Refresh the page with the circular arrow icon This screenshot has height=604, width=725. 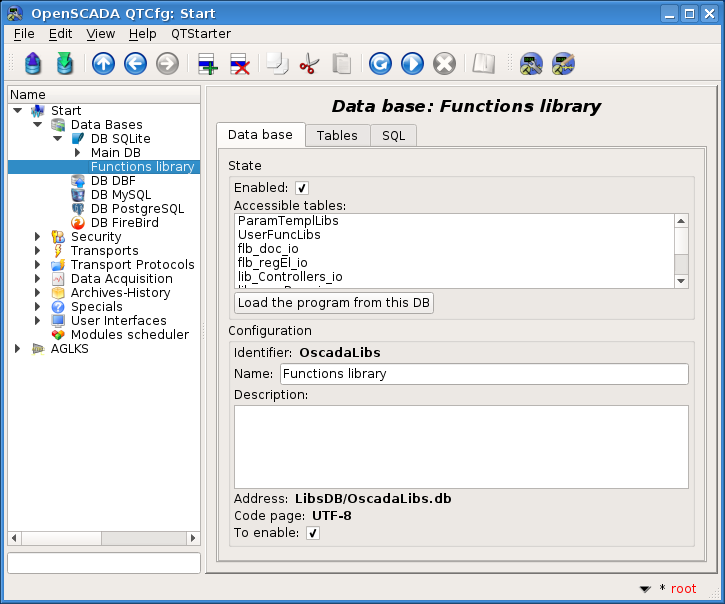click(380, 63)
